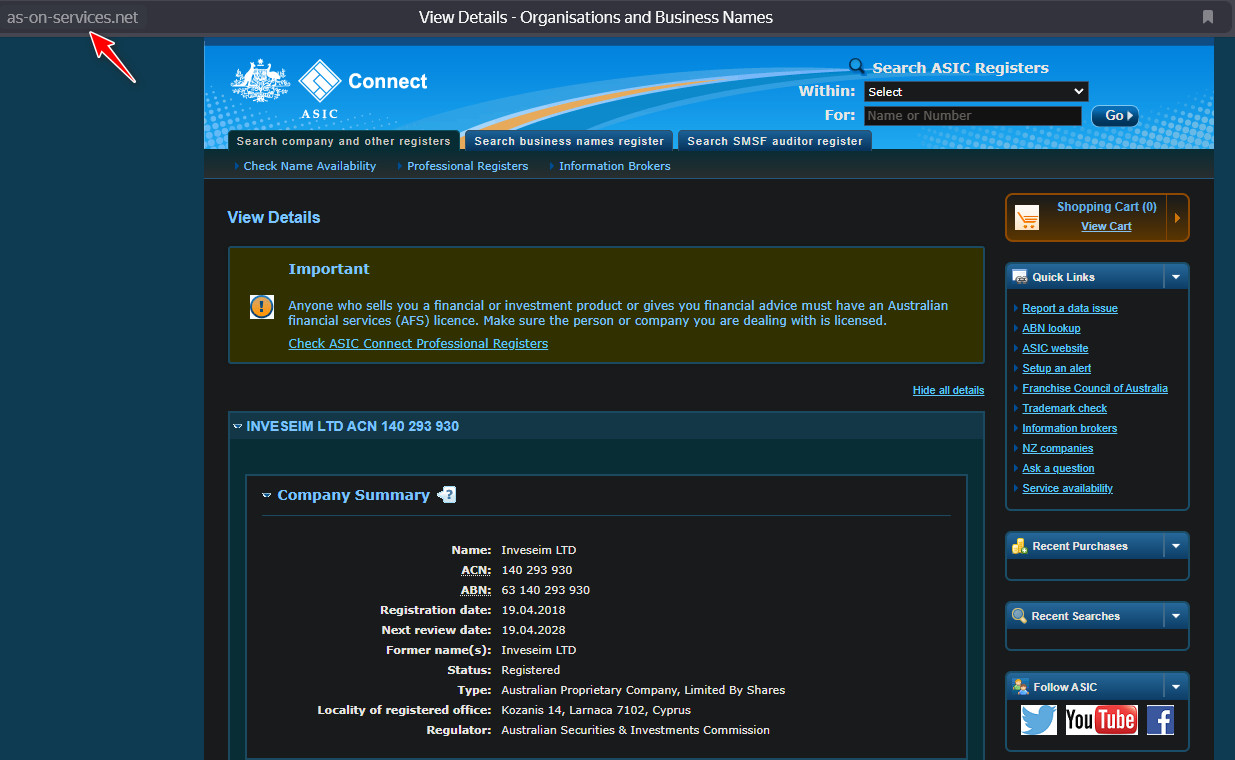Expand the Recent Searches panel arrow
The height and width of the screenshot is (760, 1235).
[x=1176, y=616]
